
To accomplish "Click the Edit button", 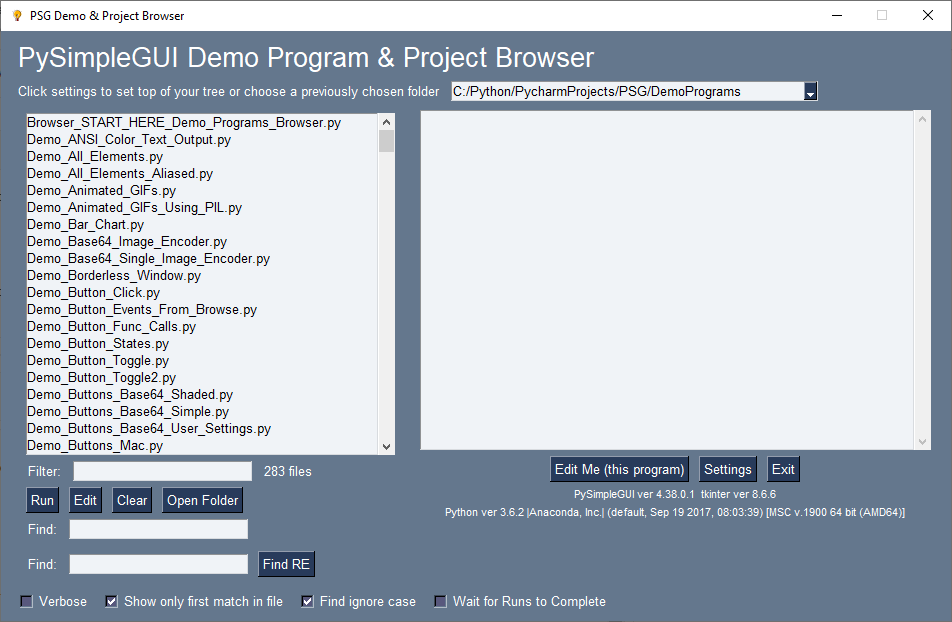I will coord(85,500).
